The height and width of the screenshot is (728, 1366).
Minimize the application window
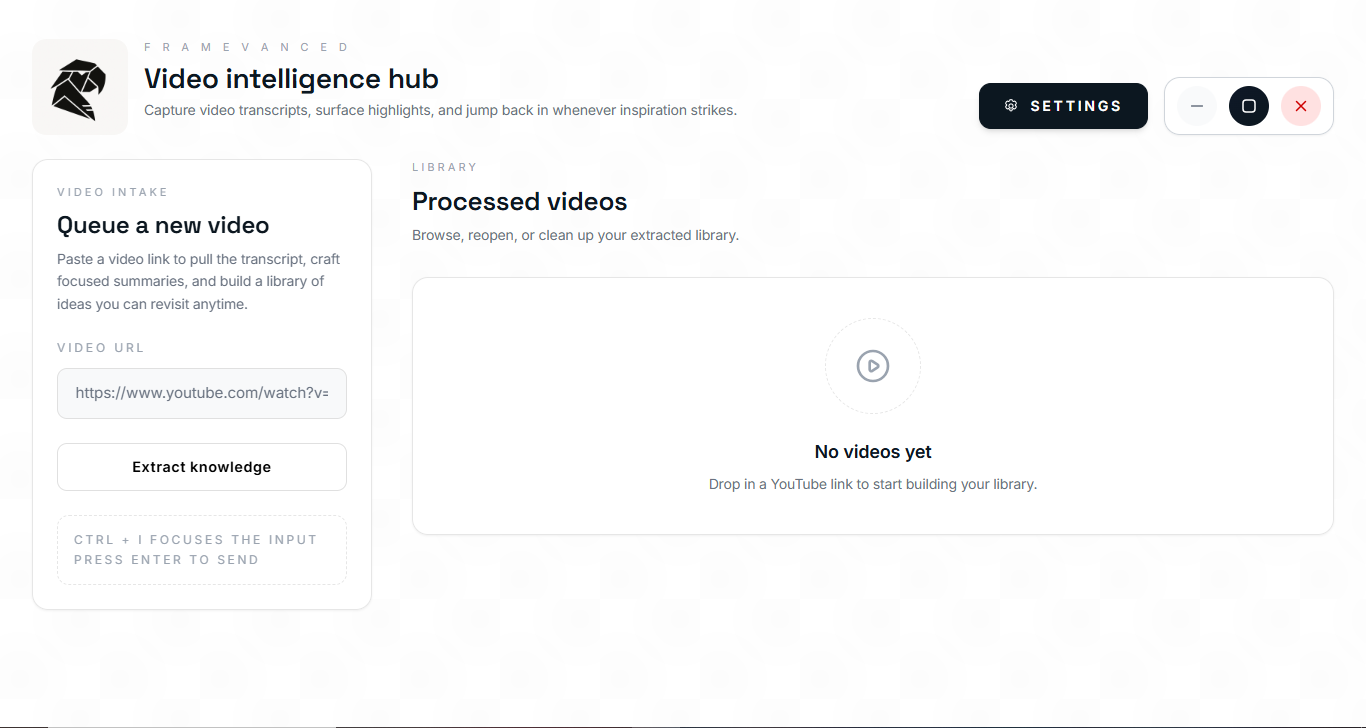(1196, 105)
